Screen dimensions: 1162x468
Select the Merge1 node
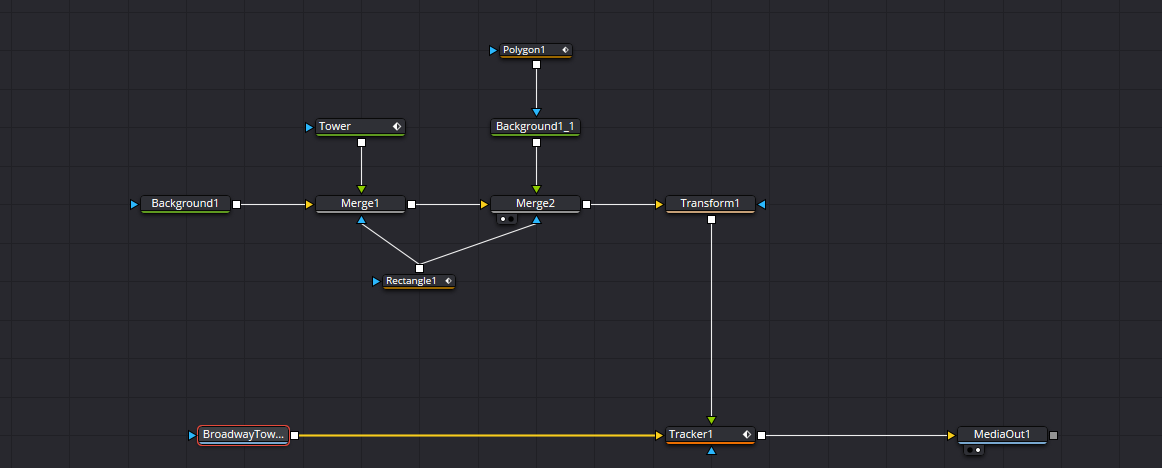click(360, 204)
